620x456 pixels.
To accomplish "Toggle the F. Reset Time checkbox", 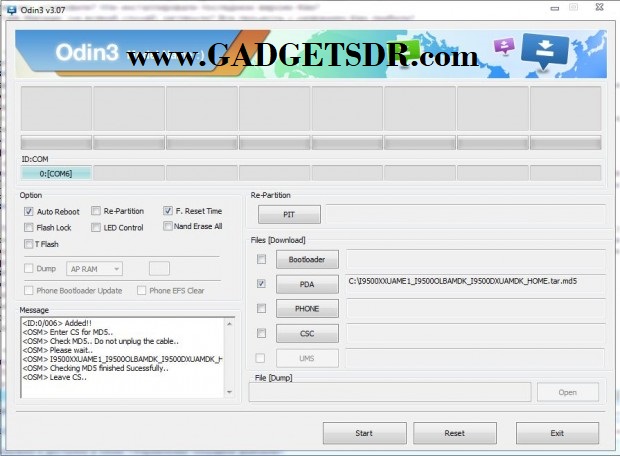I will (x=168, y=210).
